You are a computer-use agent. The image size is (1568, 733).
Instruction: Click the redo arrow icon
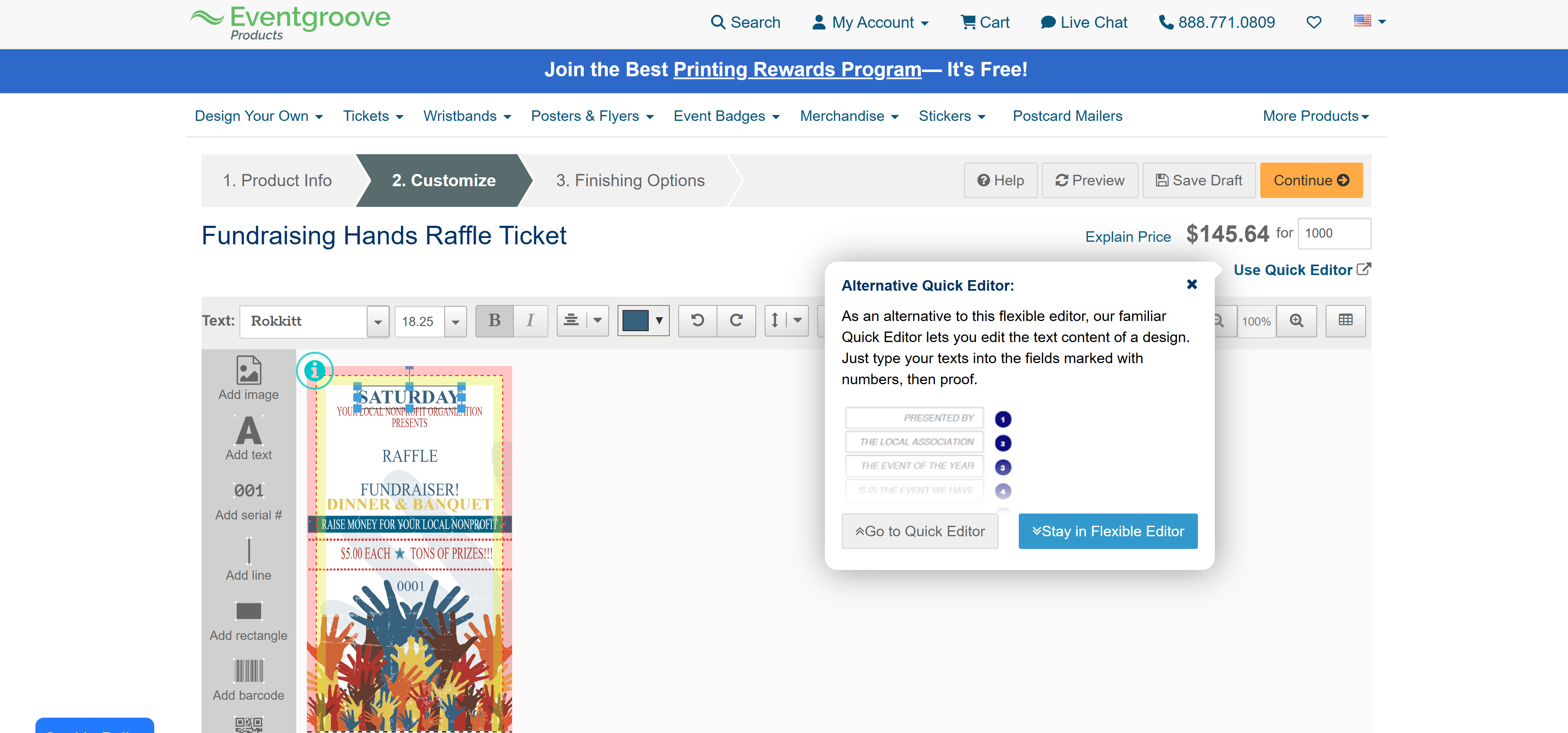point(736,321)
